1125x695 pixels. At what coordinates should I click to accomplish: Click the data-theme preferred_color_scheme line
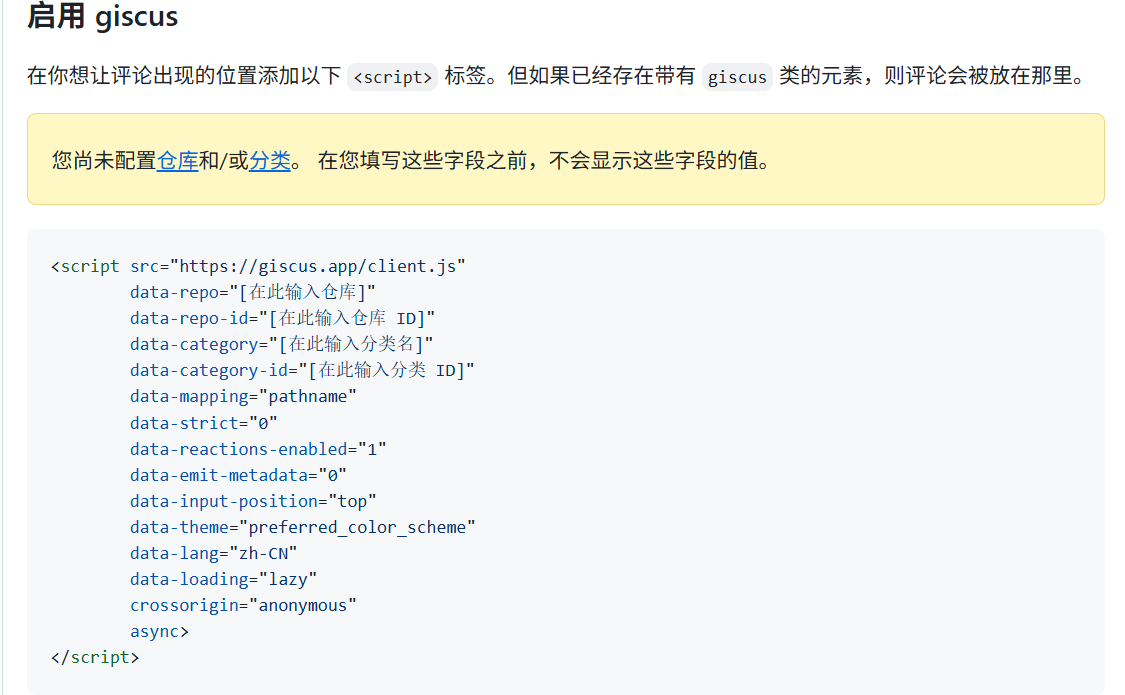(302, 527)
